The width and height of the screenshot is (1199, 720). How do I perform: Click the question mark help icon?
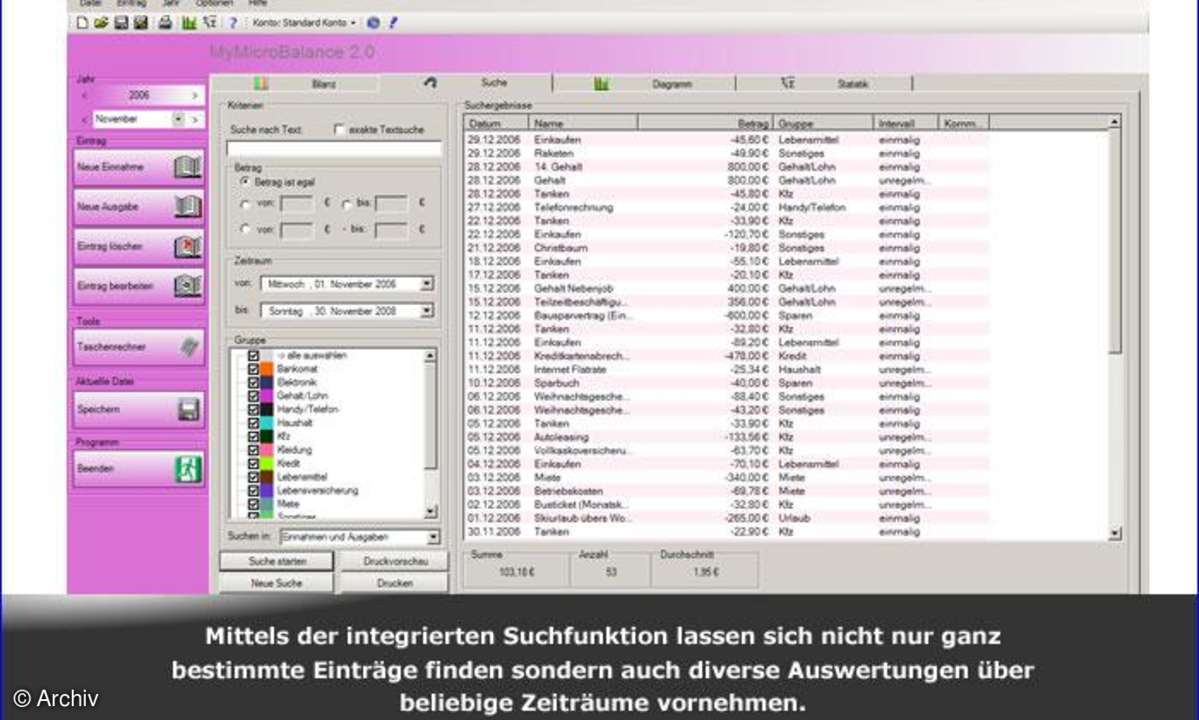[233, 23]
